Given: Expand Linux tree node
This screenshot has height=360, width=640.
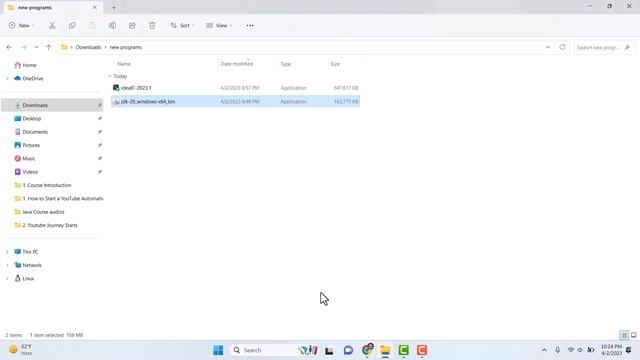Looking at the screenshot, I should 7,279.
